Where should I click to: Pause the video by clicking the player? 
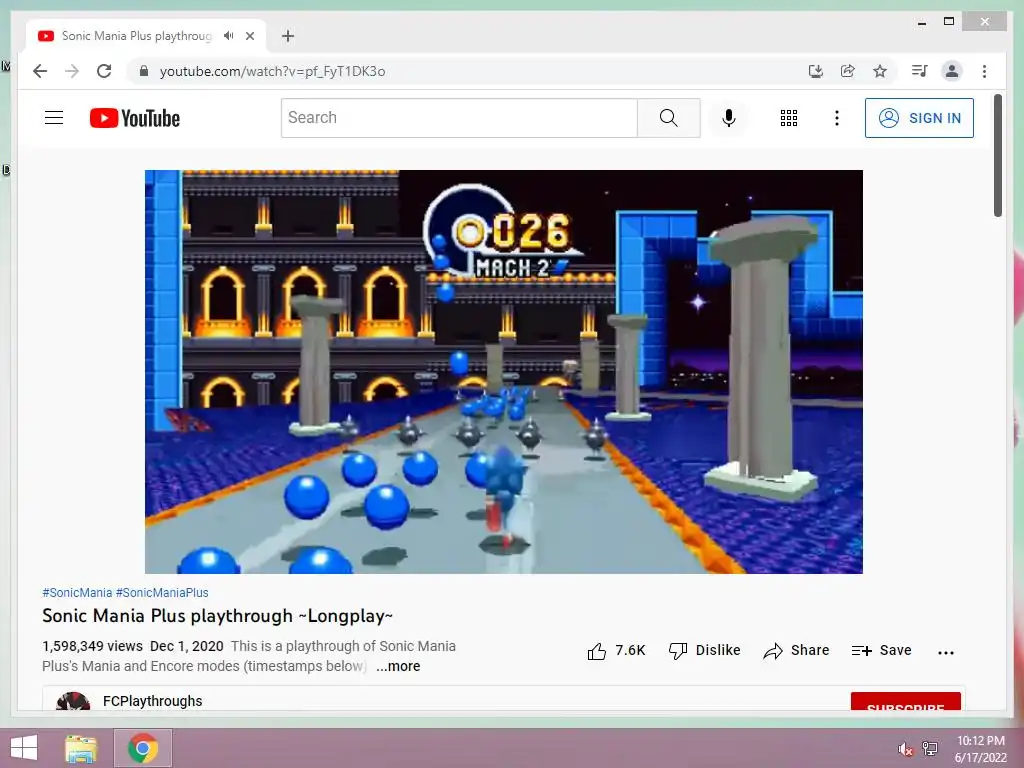(504, 372)
